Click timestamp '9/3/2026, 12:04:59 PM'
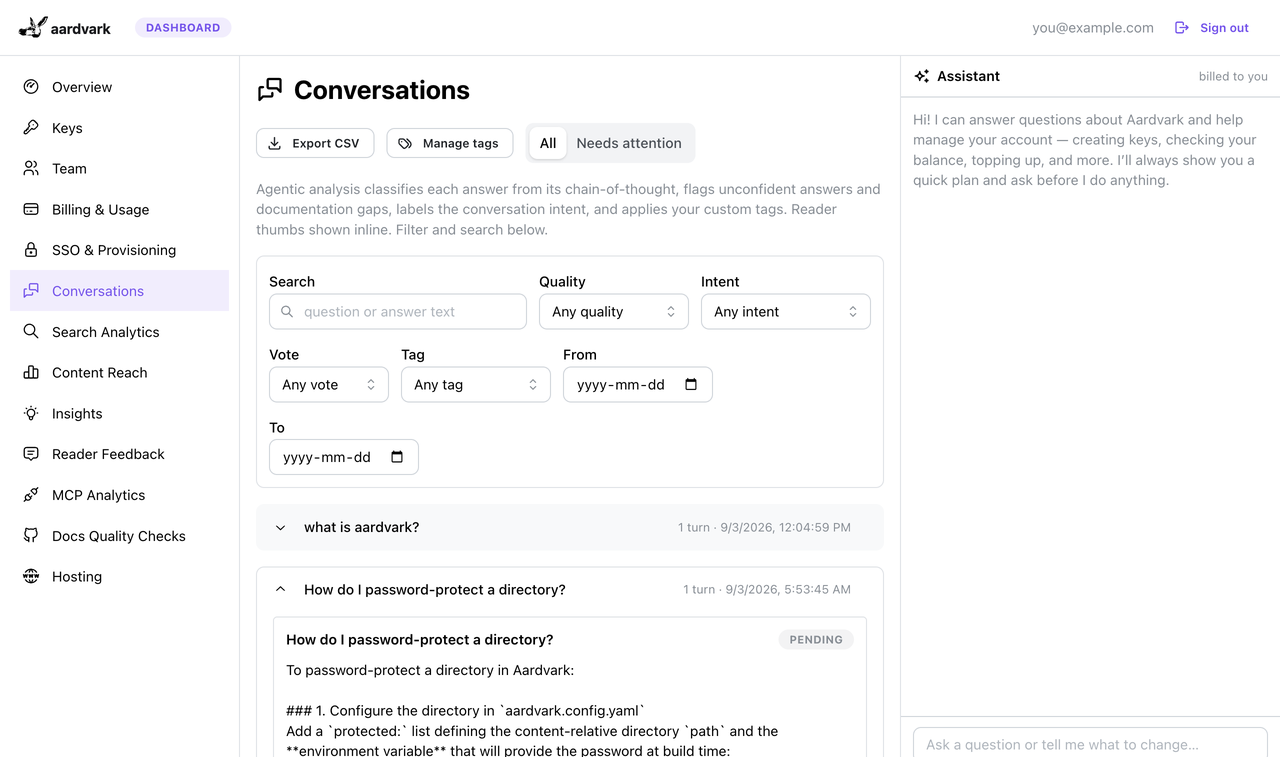 [x=785, y=527]
